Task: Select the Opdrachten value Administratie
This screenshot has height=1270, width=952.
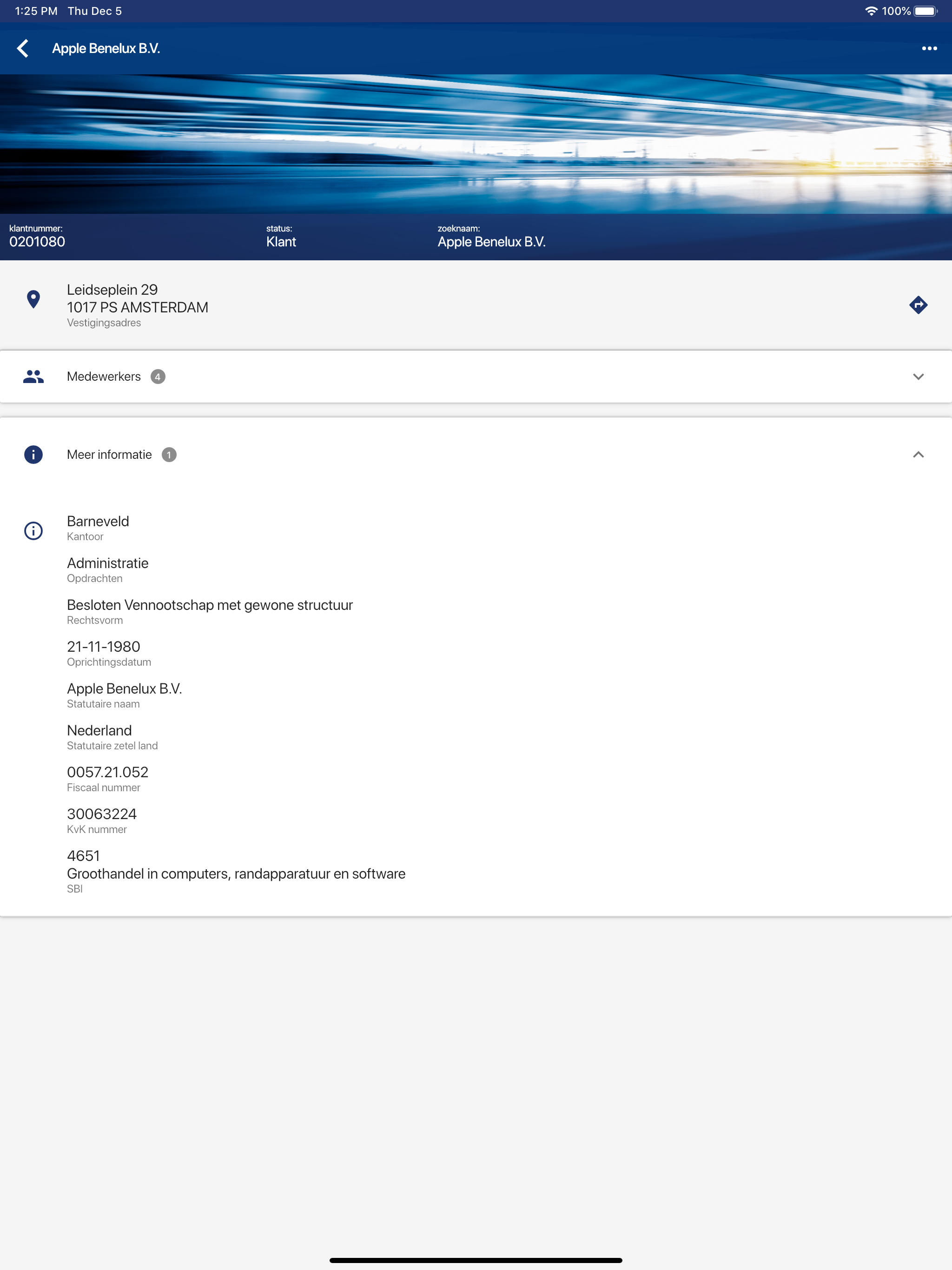Action: (107, 563)
